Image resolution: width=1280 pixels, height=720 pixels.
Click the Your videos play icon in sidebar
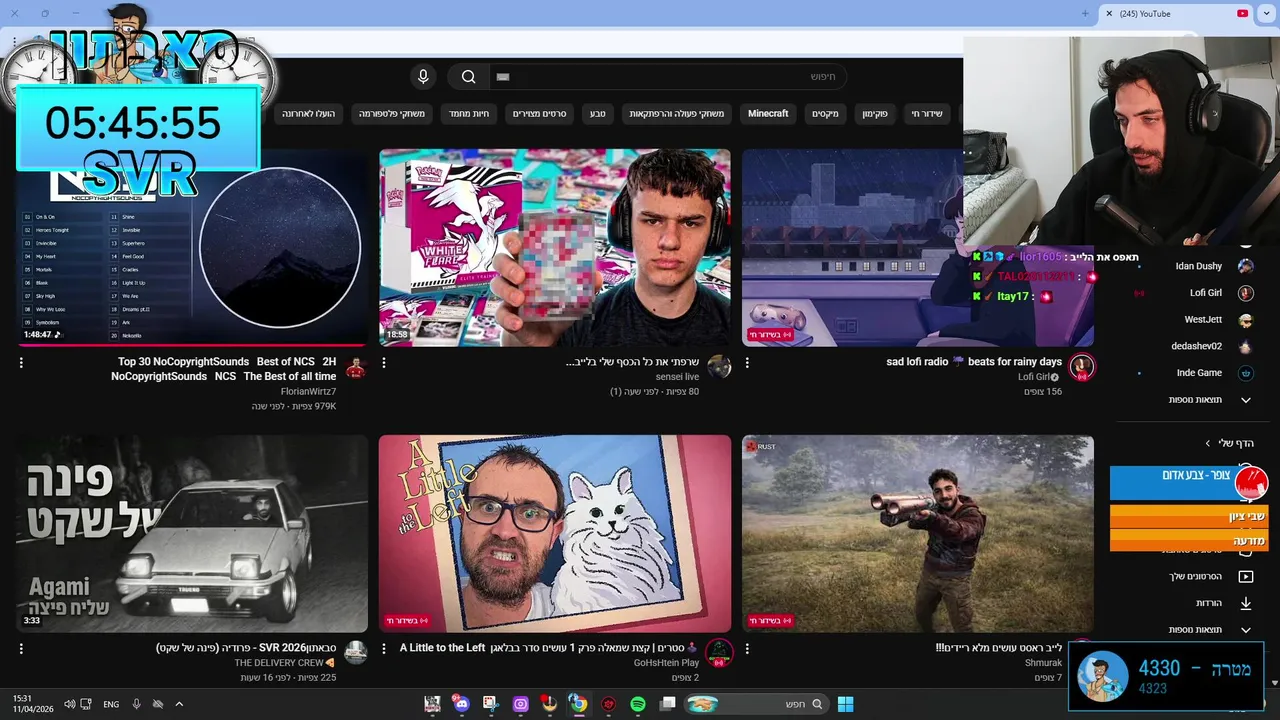coord(1246,577)
